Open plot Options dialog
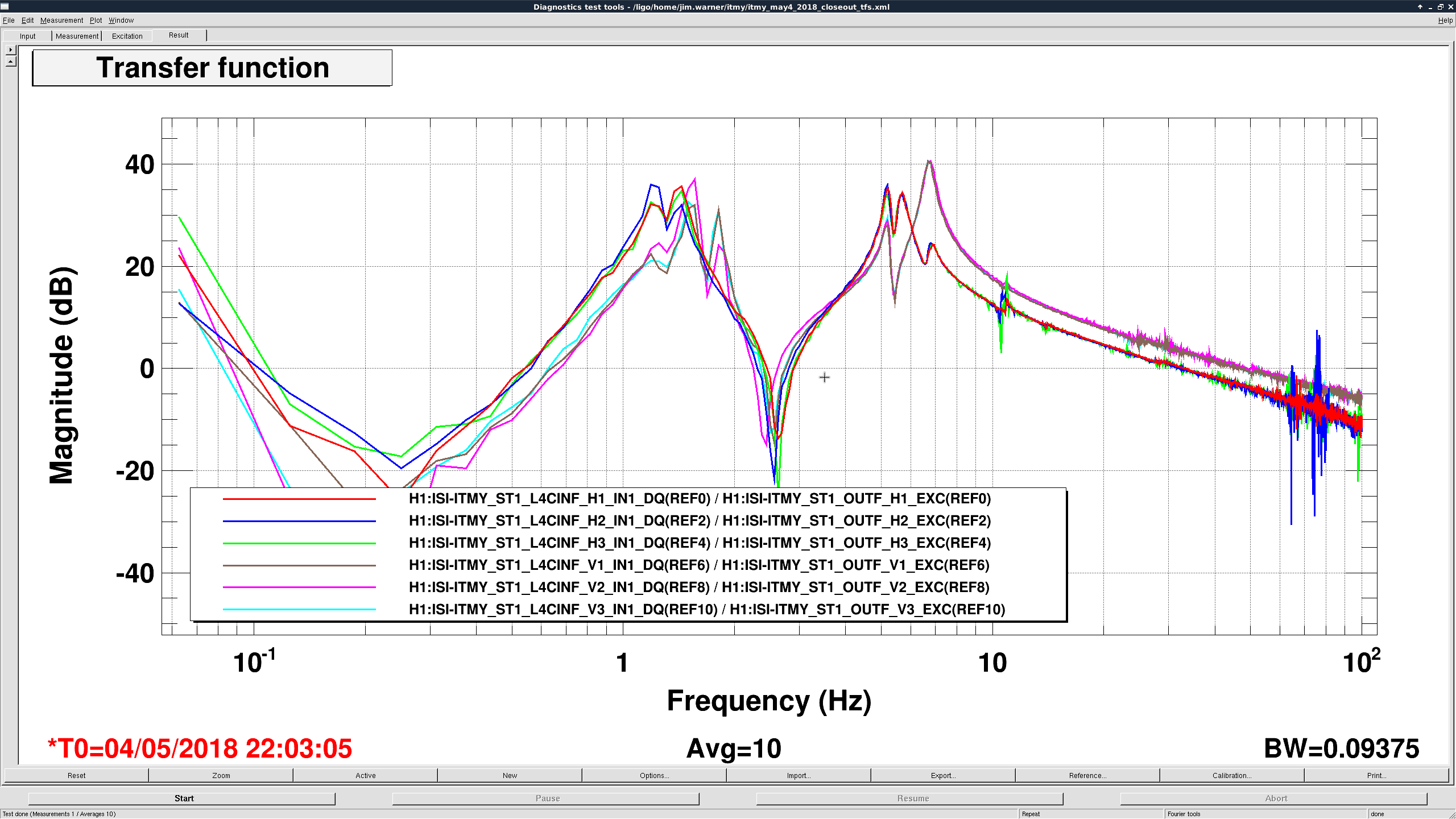Image resolution: width=1456 pixels, height=819 pixels. (x=654, y=775)
